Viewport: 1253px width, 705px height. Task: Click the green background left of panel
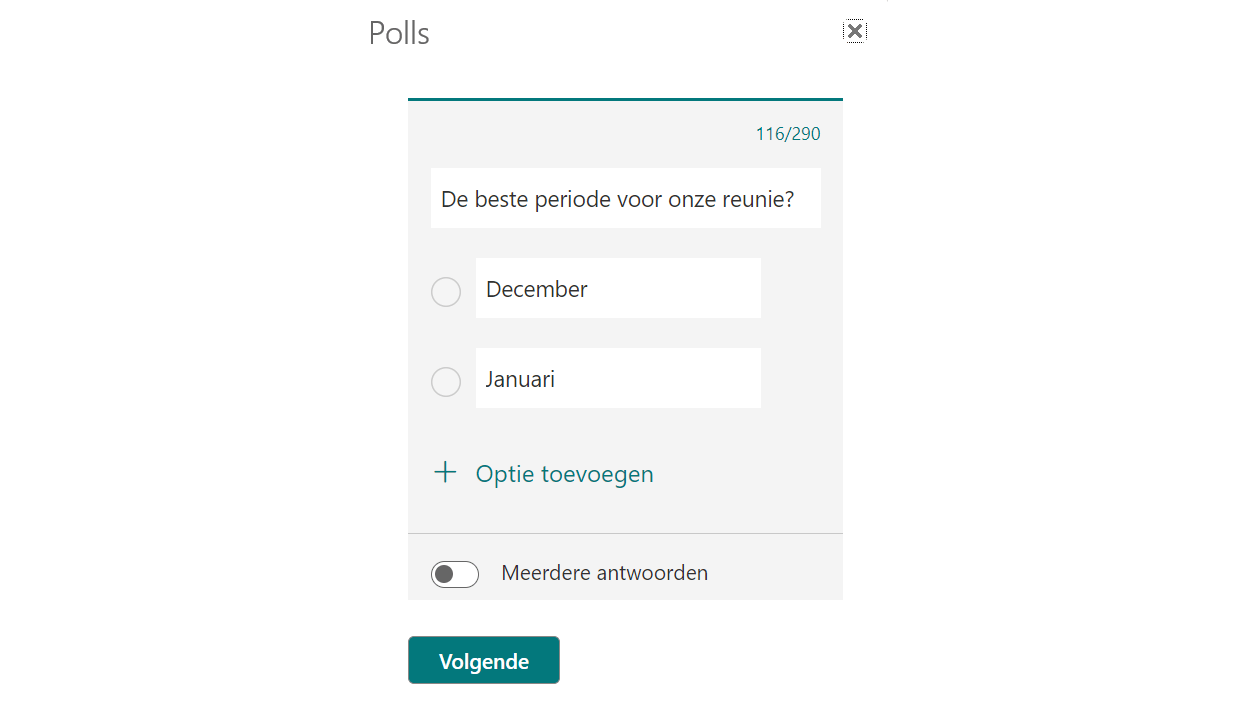(180, 350)
